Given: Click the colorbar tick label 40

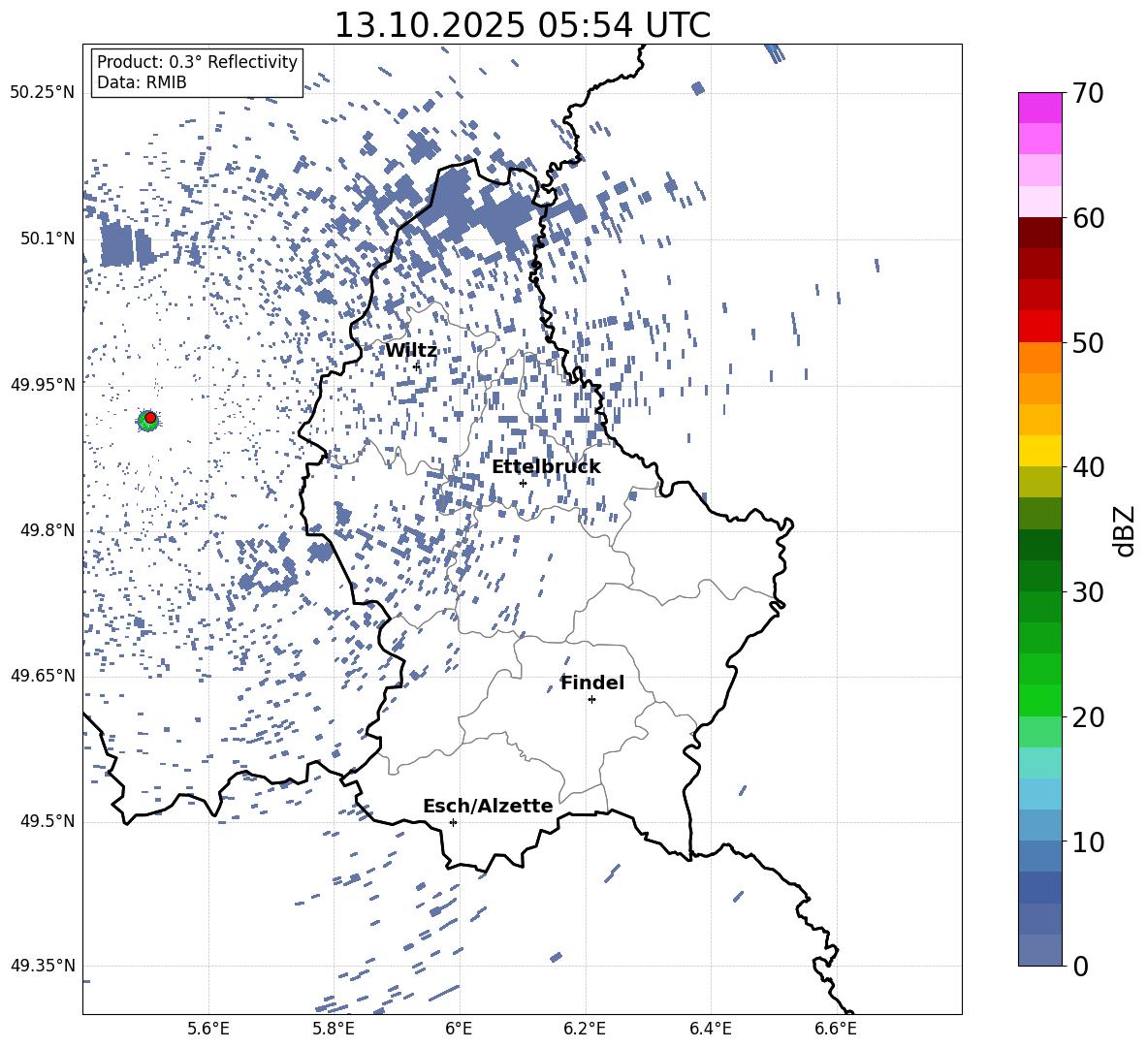Looking at the screenshot, I should coord(1089,467).
